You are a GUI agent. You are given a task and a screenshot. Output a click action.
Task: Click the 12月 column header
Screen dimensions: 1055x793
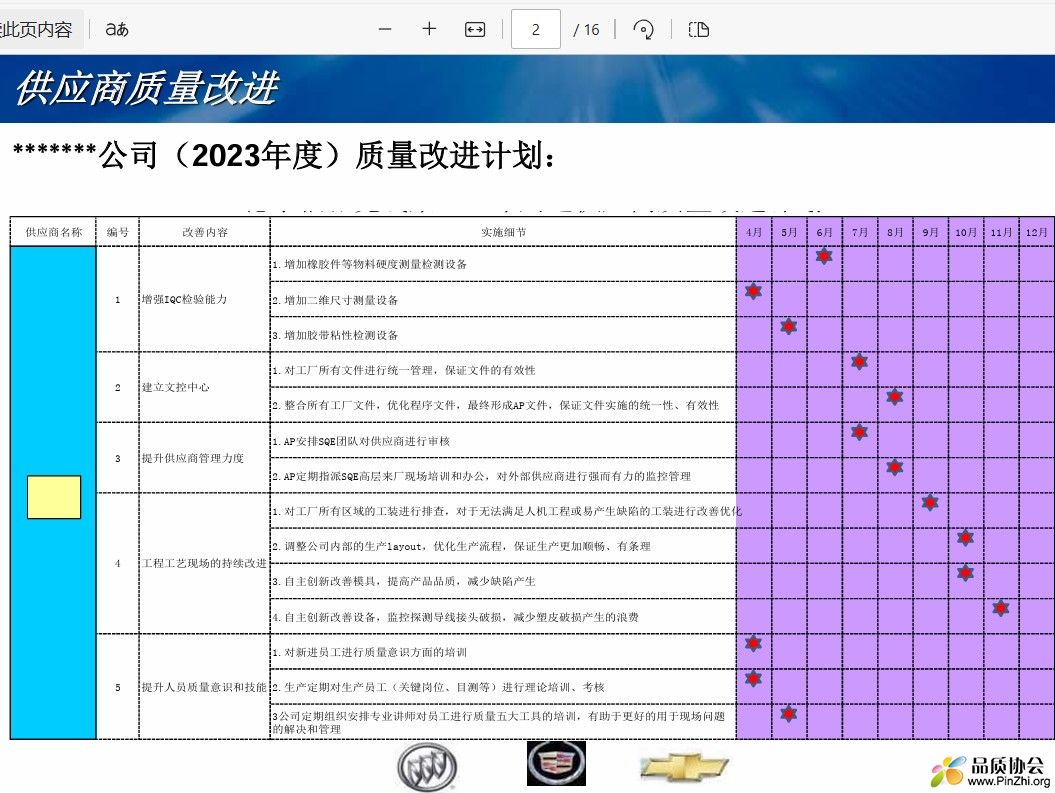tap(1036, 232)
